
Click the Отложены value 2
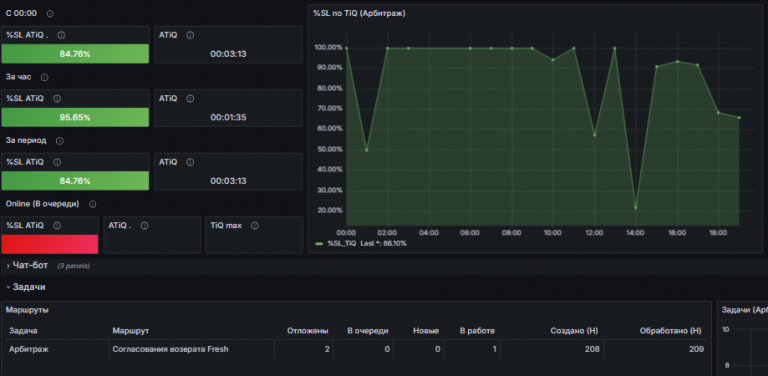click(x=327, y=349)
